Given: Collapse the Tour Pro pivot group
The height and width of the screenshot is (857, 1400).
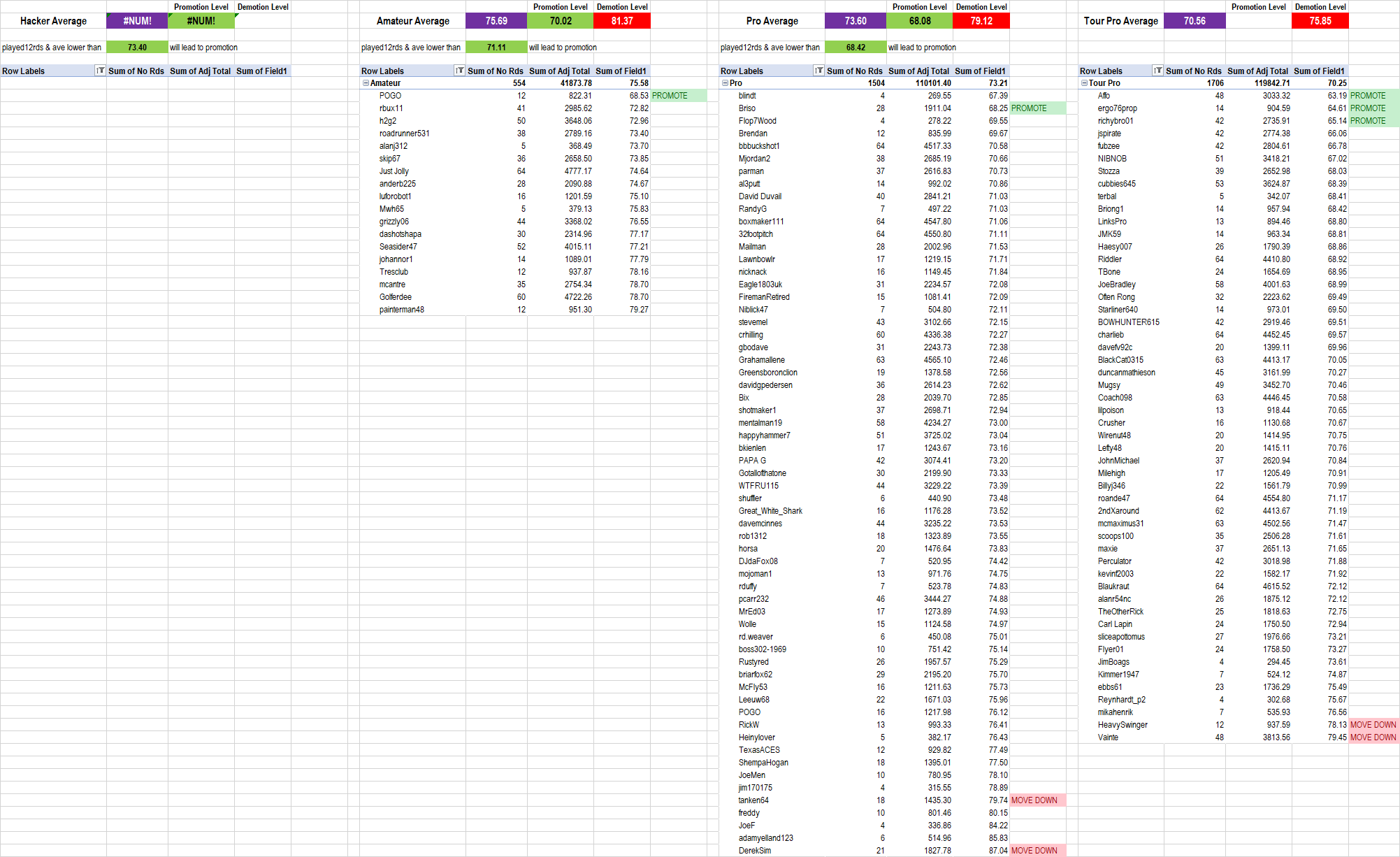Looking at the screenshot, I should tap(1084, 83).
